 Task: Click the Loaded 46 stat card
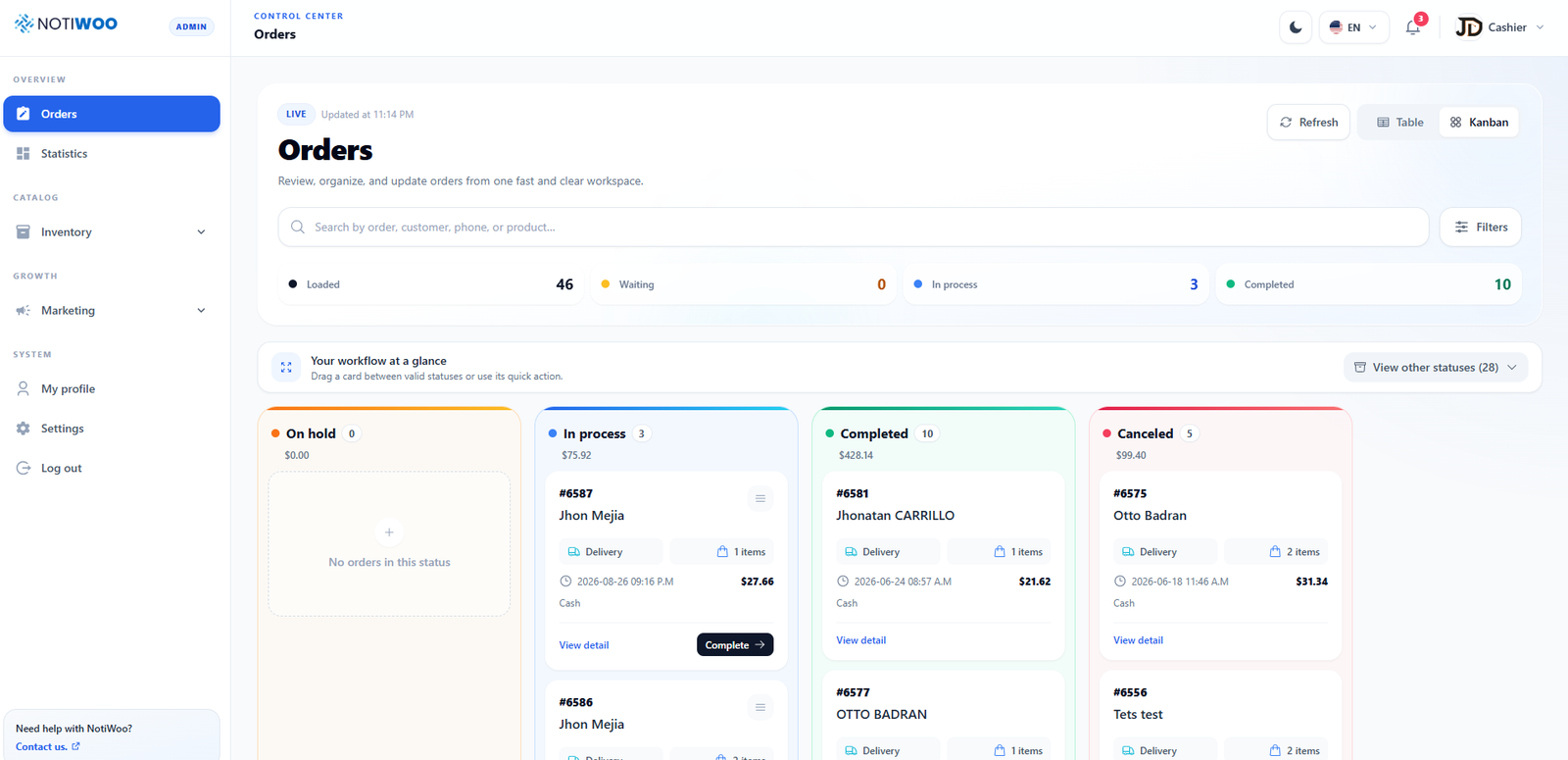(x=431, y=284)
